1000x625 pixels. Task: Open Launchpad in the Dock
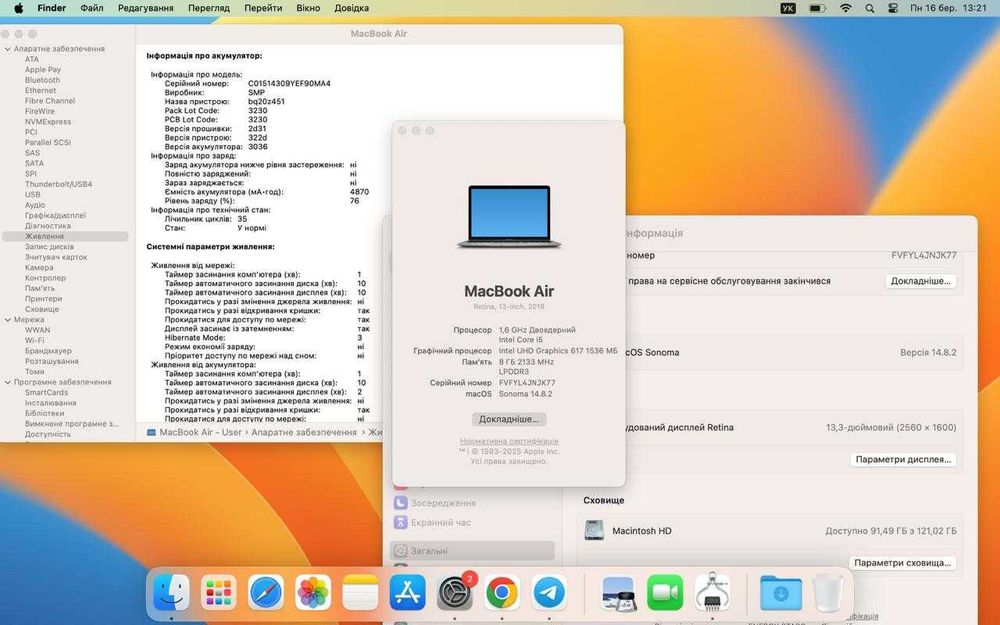218,592
